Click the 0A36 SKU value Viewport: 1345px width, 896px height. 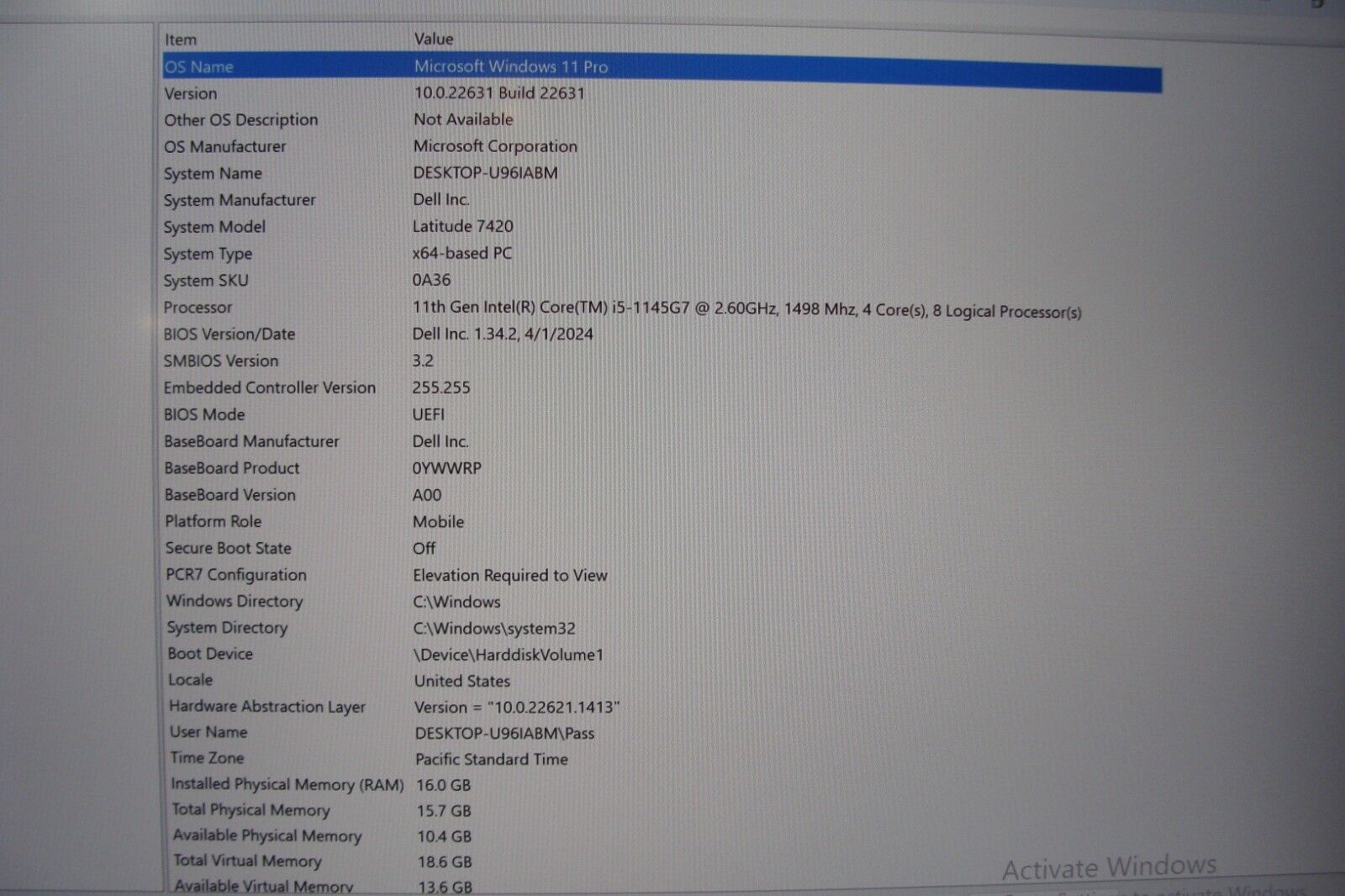pos(431,280)
